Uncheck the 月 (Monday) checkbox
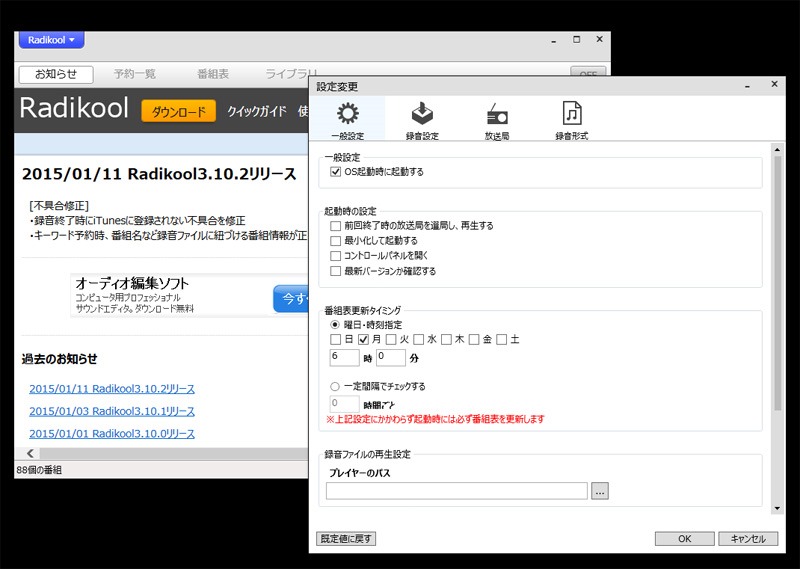800x569 pixels. [363, 339]
